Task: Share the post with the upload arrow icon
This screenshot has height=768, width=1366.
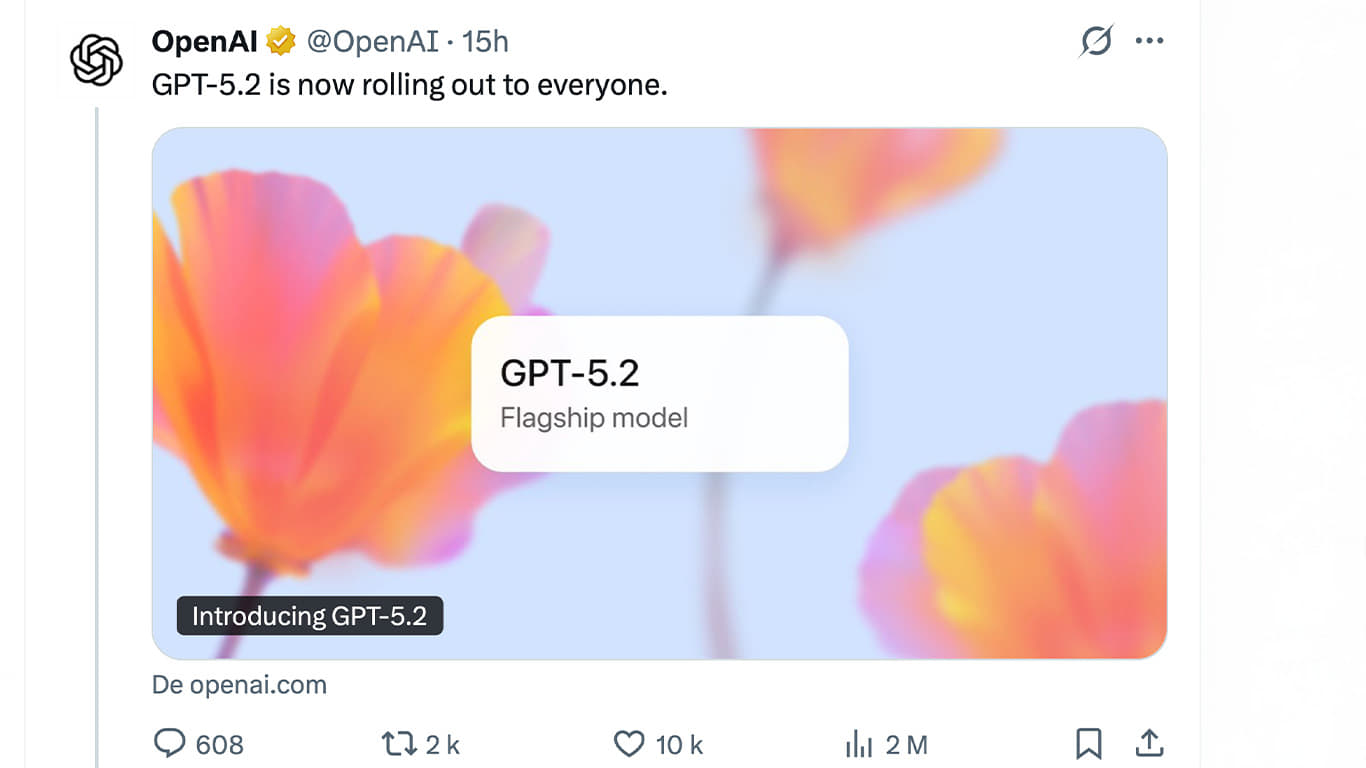Action: pyautogui.click(x=1149, y=743)
